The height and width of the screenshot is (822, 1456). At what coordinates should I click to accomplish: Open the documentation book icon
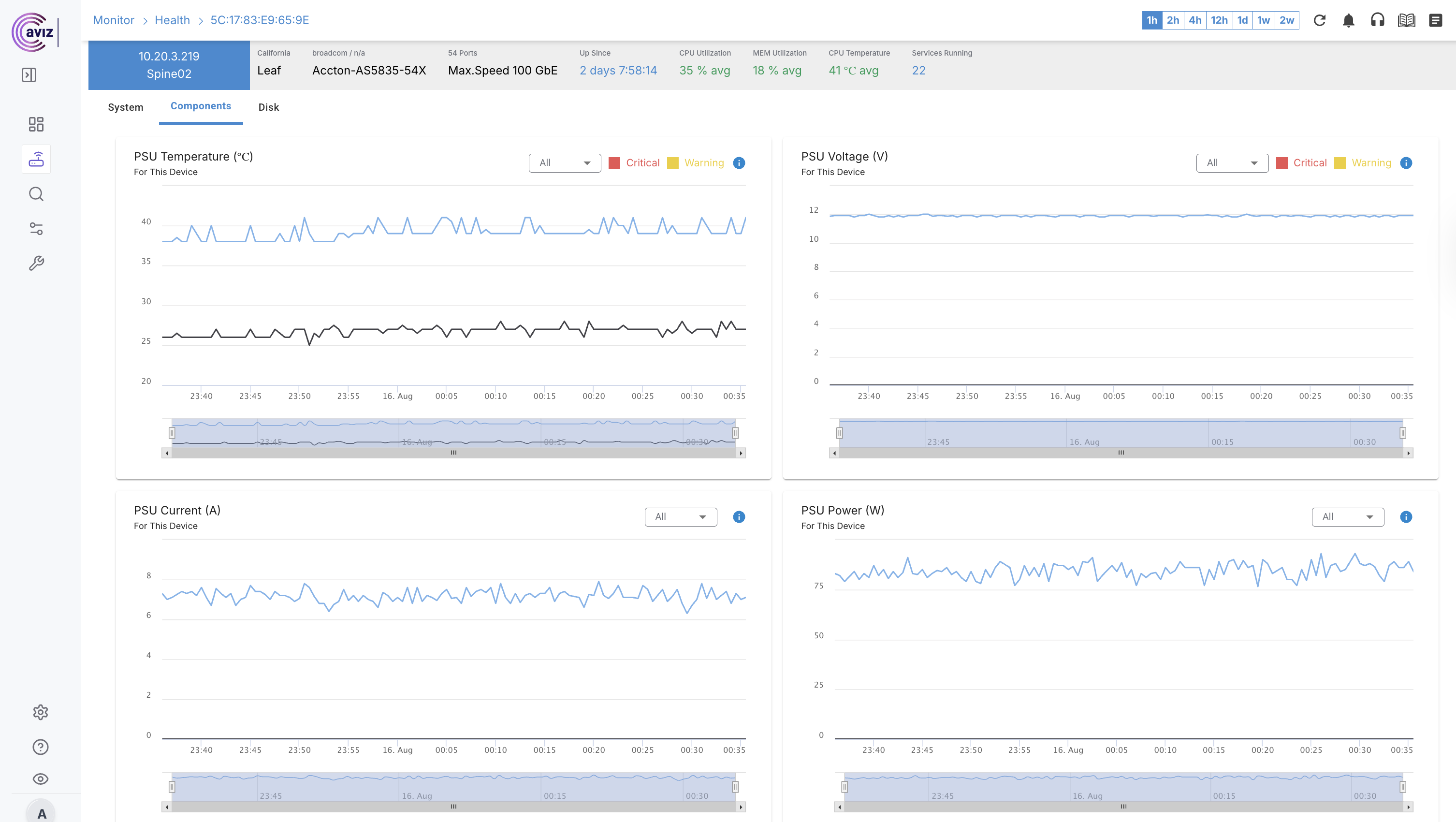tap(1406, 20)
